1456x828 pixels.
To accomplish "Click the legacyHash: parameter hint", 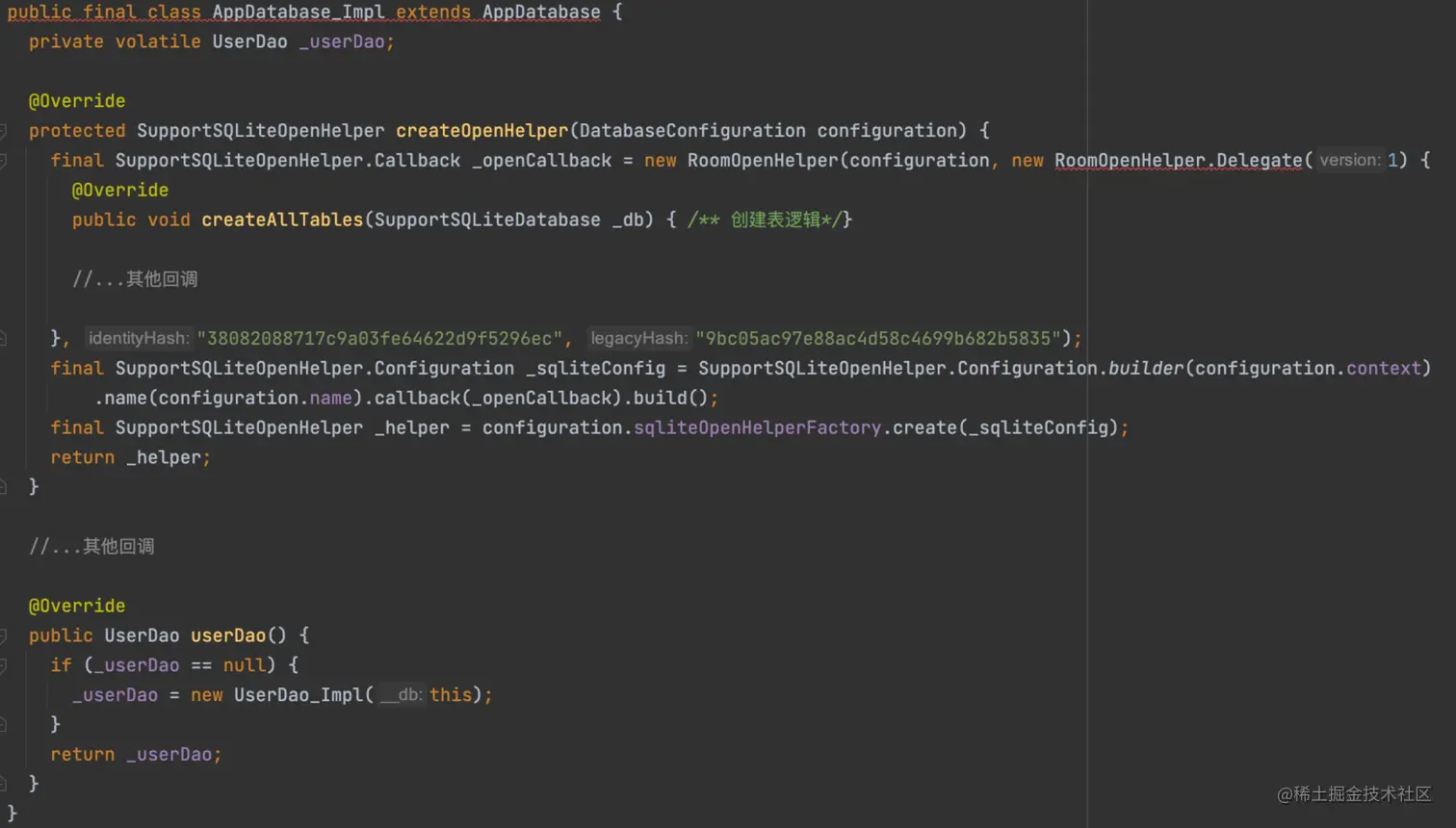I will (638, 338).
